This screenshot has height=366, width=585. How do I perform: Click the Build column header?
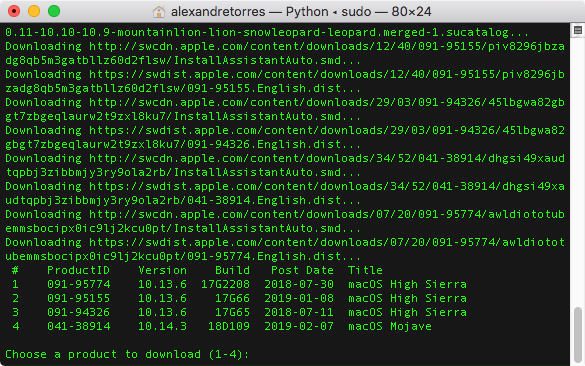[x=232, y=270]
